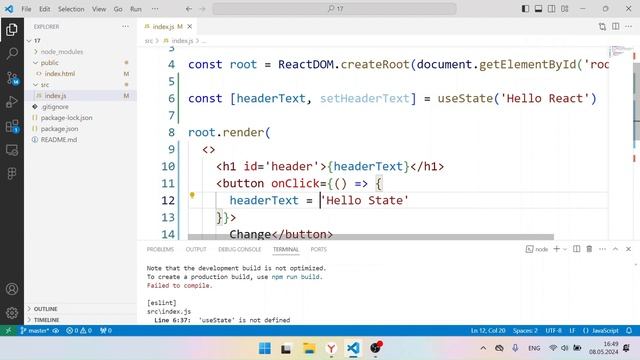Open editor More Actions ellipsis
This screenshot has height=360, width=640.
(x=629, y=27)
